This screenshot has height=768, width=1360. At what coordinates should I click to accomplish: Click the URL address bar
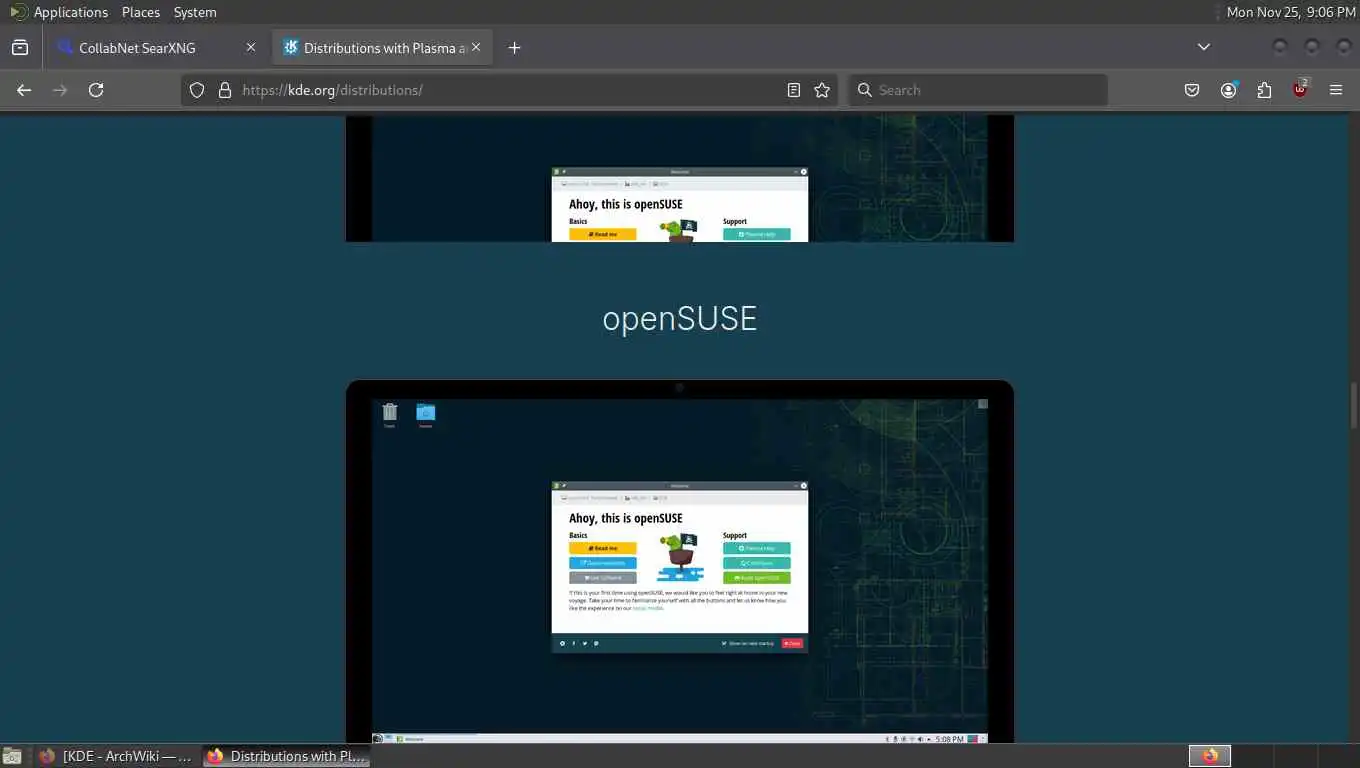[510, 90]
